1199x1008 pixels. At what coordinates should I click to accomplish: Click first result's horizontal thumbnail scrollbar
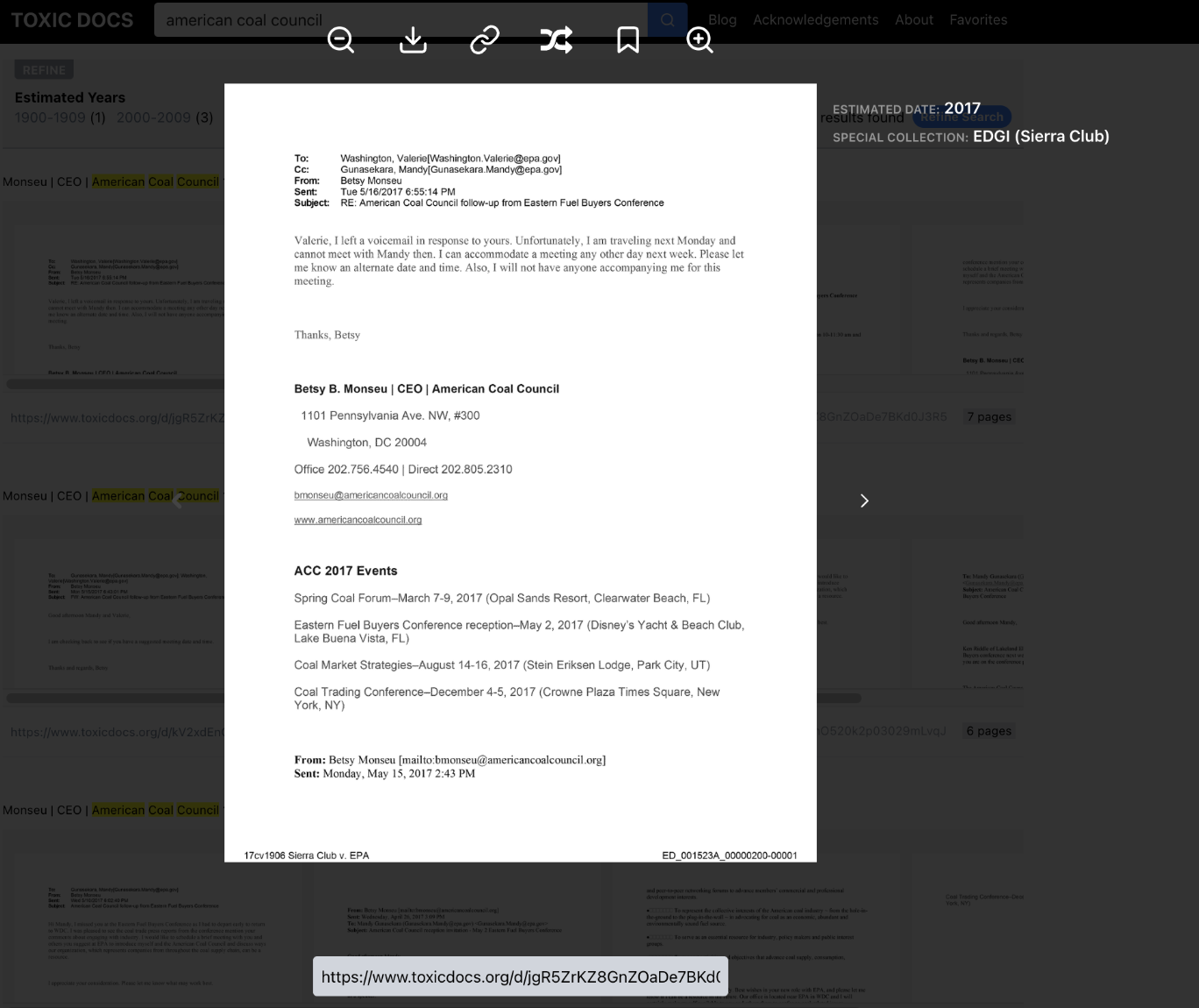tap(114, 384)
